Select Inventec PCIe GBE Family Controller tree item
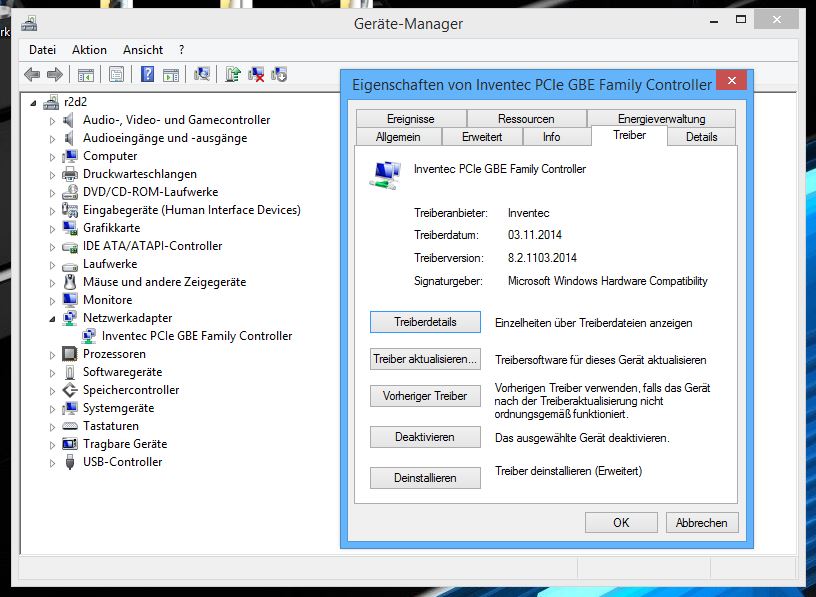Image resolution: width=816 pixels, height=597 pixels. pos(197,336)
